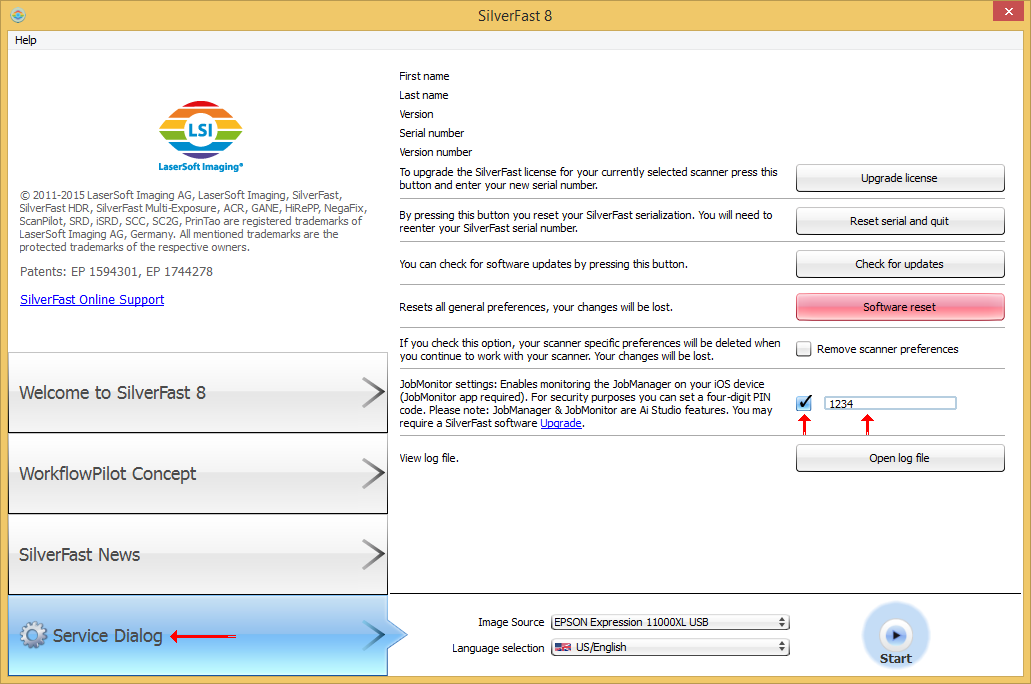Follow the SilverFast Online Support link
Screen dimensions: 1031x684
[92, 299]
